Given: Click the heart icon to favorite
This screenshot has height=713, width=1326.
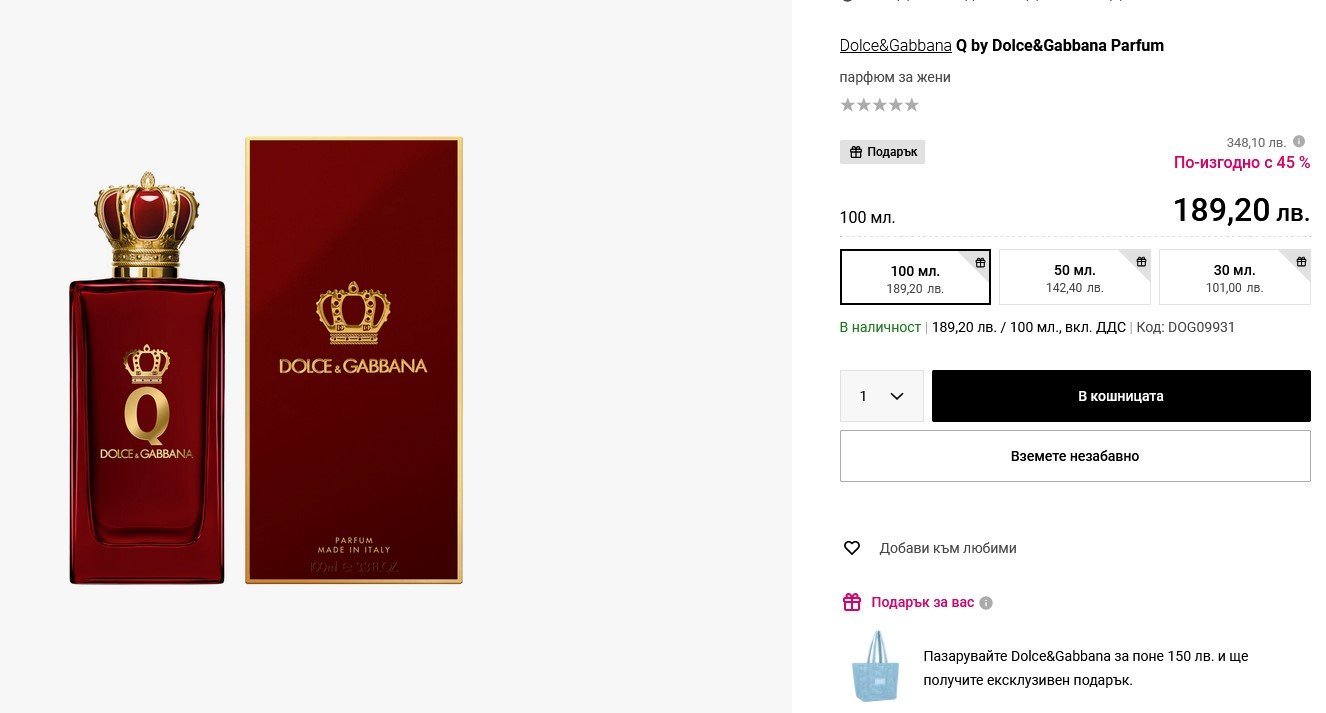Looking at the screenshot, I should [852, 548].
